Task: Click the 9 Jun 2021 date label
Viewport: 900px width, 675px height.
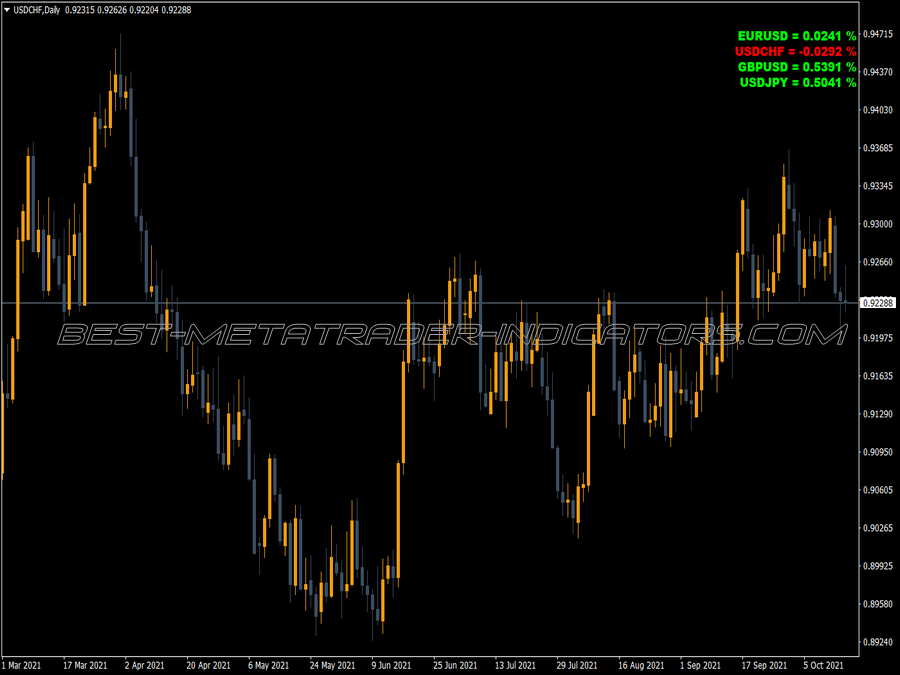Action: click(391, 665)
